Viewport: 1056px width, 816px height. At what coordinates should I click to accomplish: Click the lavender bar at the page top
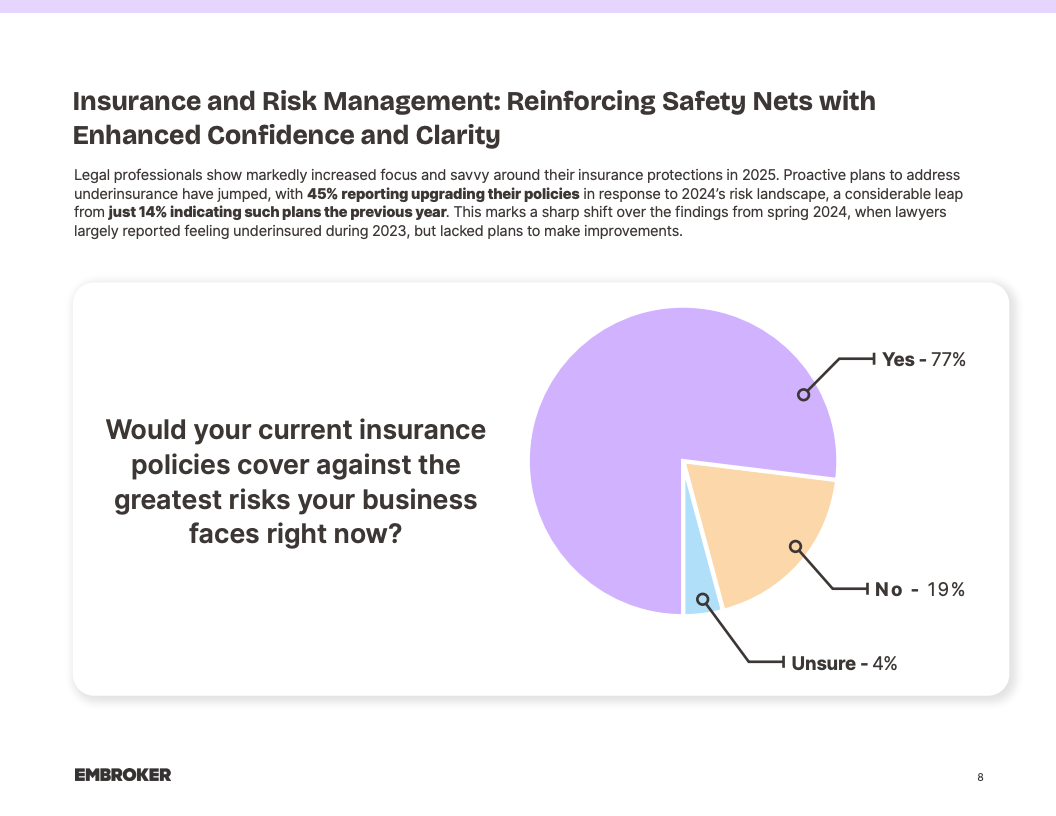528,6
